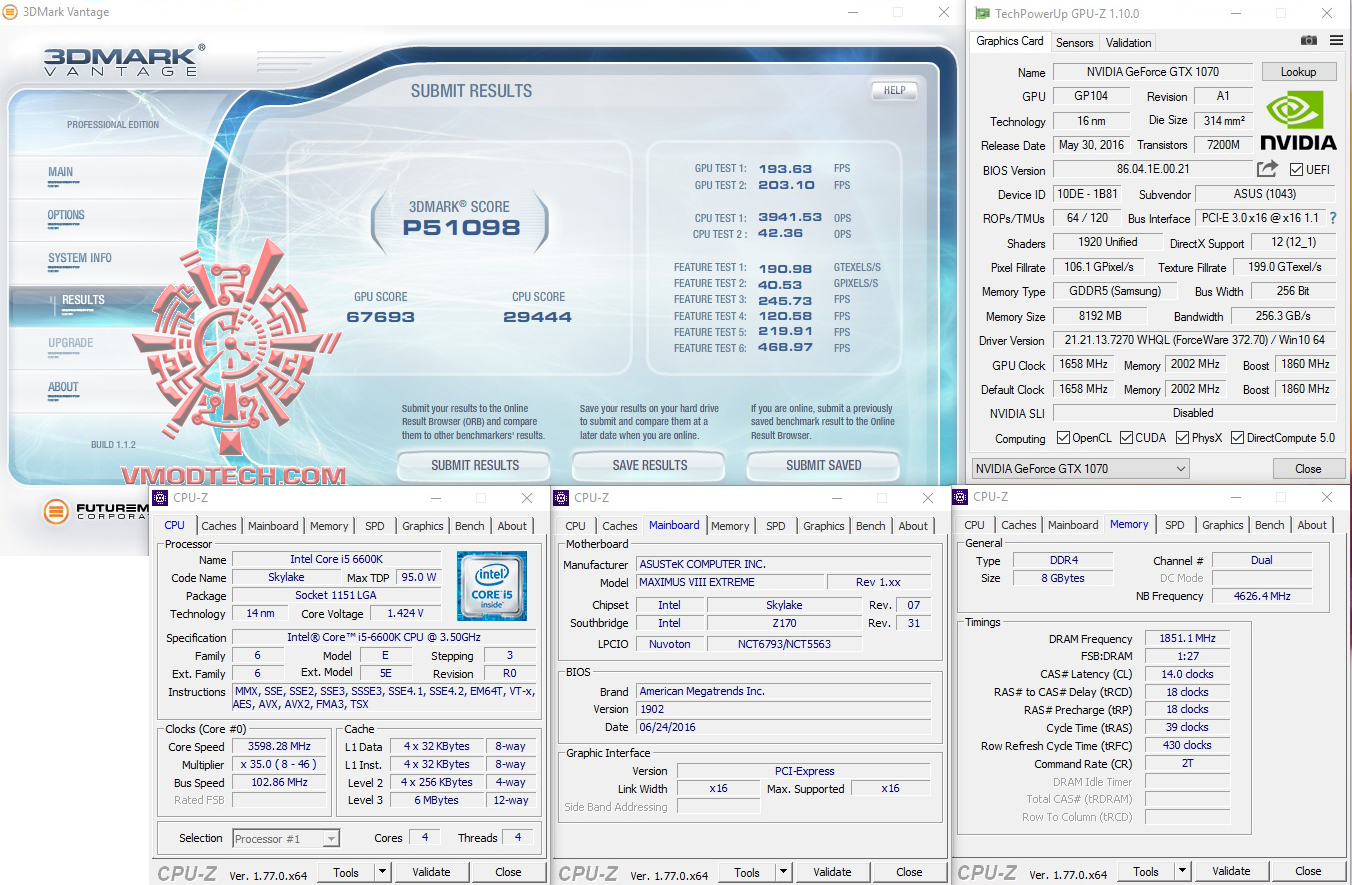1352x885 pixels.
Task: Expand Tools dropdown arrow in CPU-Z Memory window
Action: 1182,871
